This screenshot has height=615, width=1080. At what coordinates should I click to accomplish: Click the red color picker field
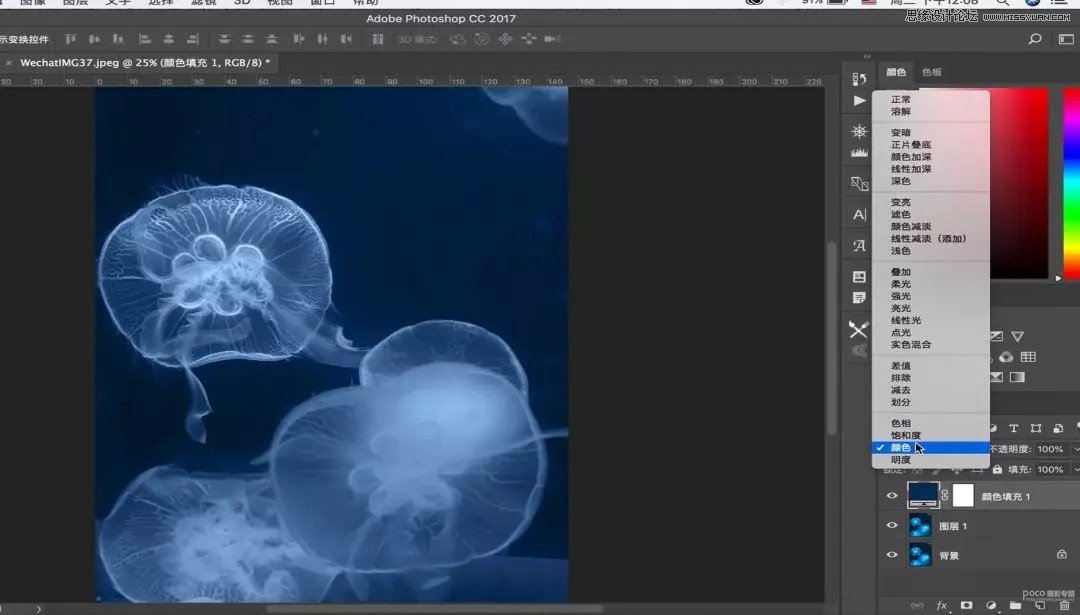(x=1019, y=183)
